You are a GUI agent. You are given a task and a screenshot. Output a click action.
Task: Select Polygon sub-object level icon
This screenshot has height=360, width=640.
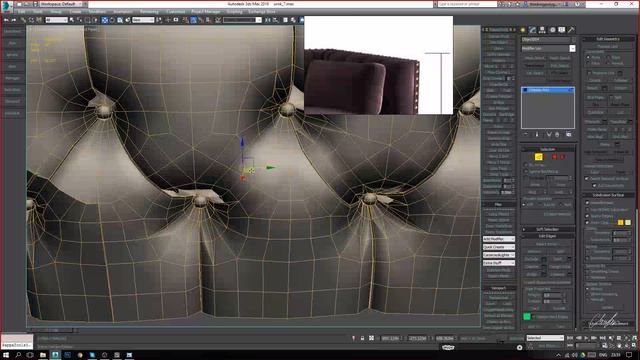554,157
